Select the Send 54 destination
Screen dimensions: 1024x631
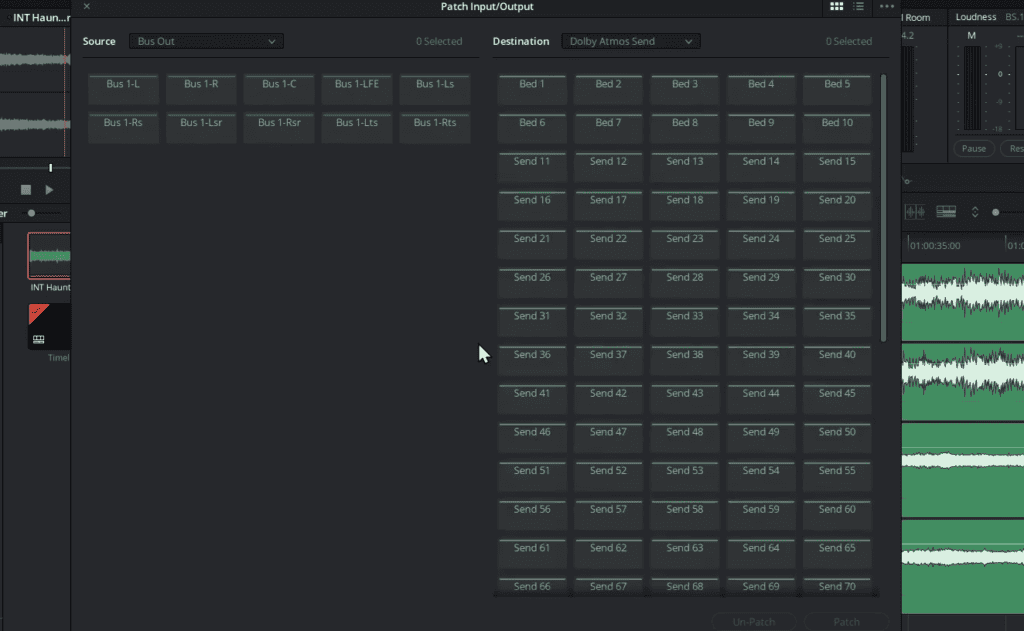(x=761, y=476)
